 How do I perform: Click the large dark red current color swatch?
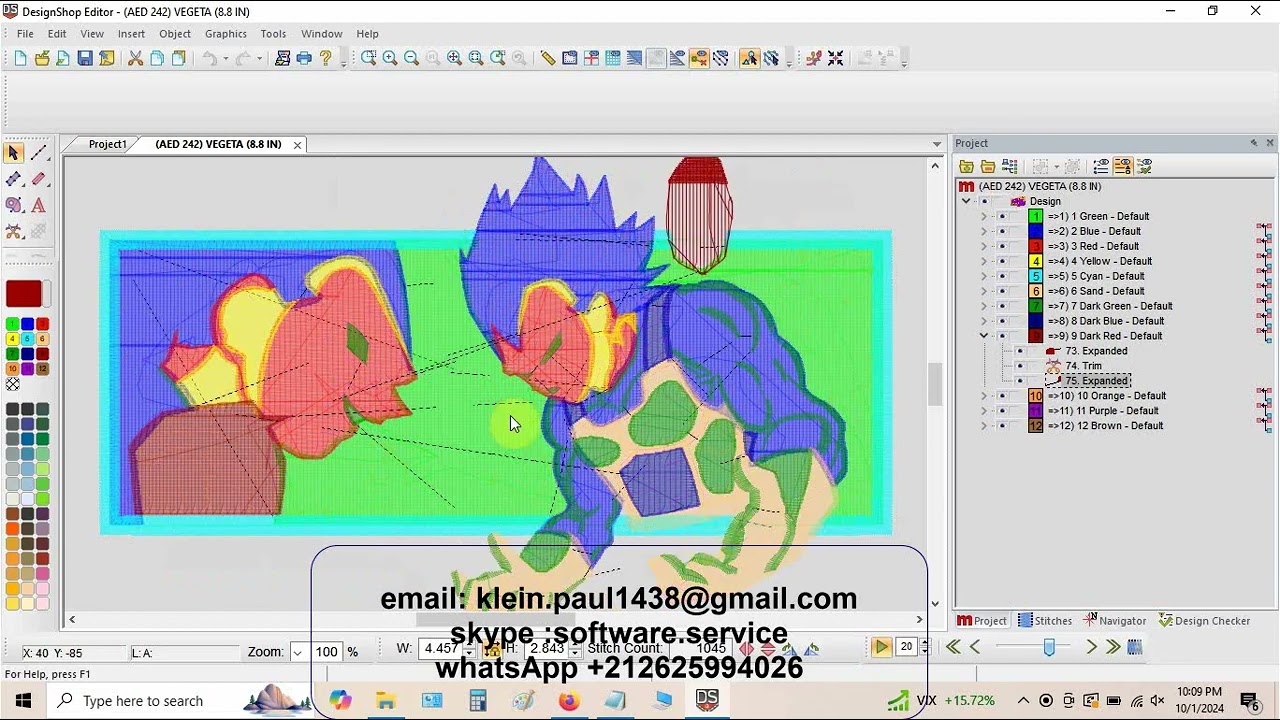click(24, 294)
